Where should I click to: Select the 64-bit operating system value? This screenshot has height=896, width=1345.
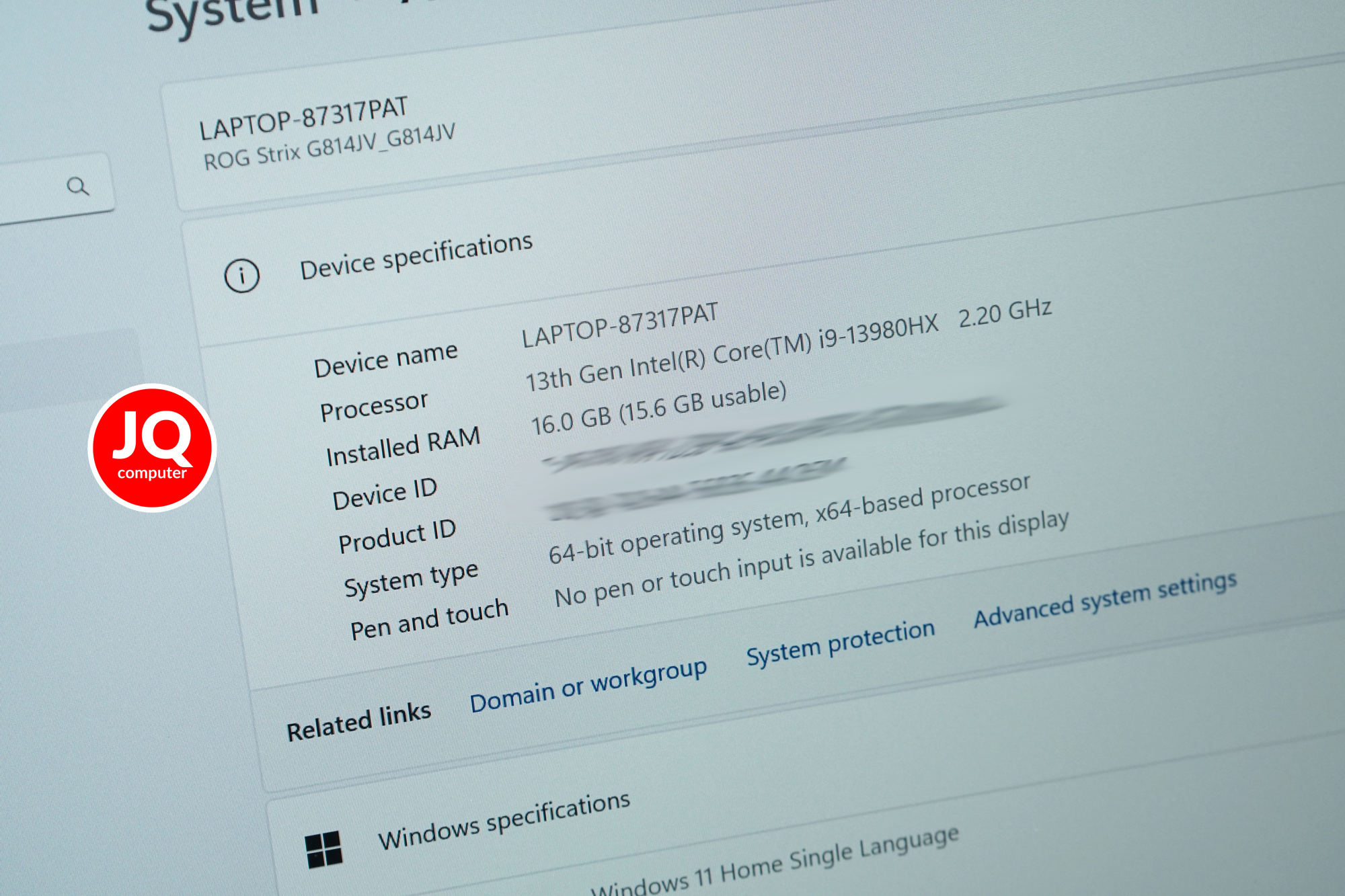pos(790,519)
